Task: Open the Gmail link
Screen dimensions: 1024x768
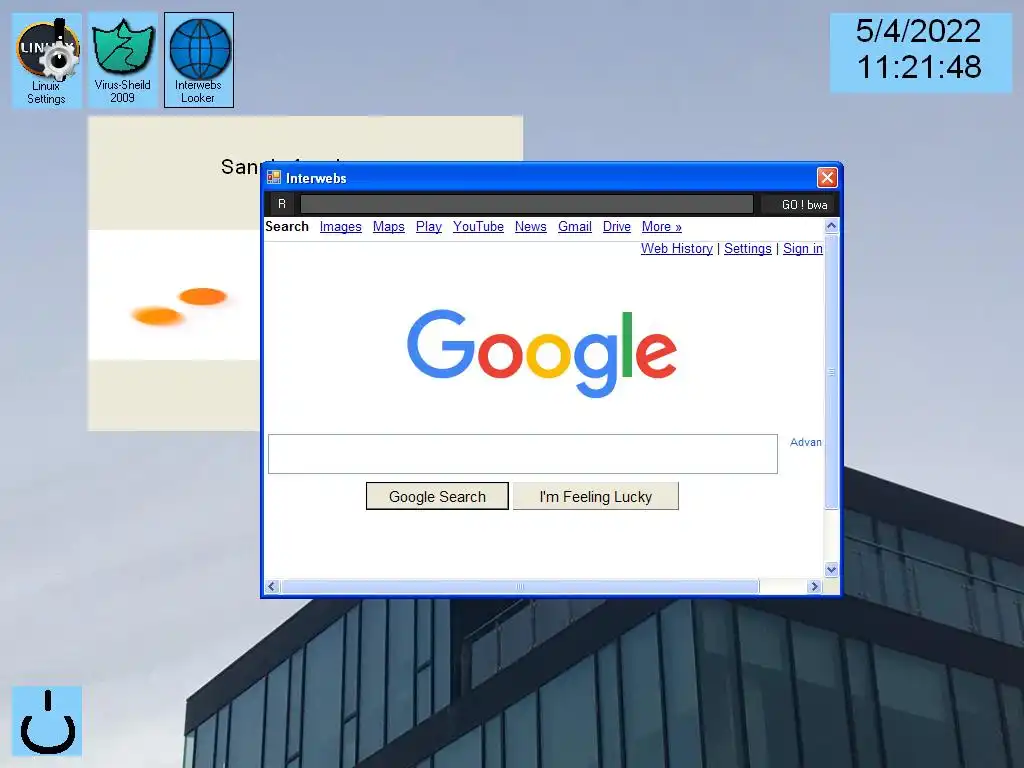Action: (x=575, y=227)
